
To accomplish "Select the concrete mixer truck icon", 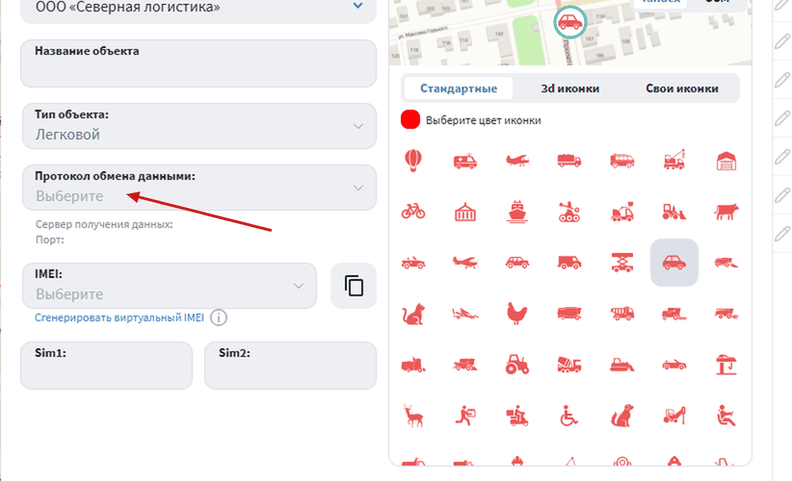I will point(569,364).
